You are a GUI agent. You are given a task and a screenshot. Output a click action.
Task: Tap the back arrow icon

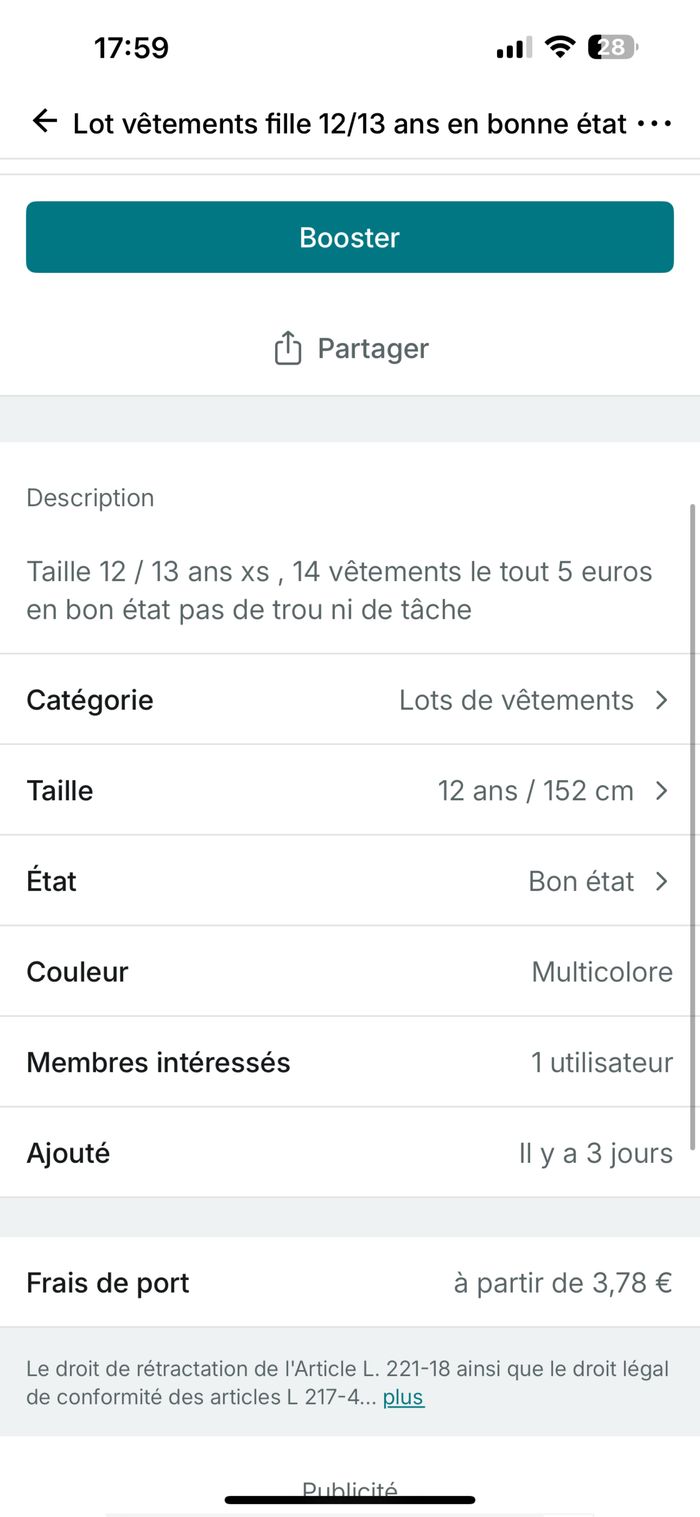point(44,122)
